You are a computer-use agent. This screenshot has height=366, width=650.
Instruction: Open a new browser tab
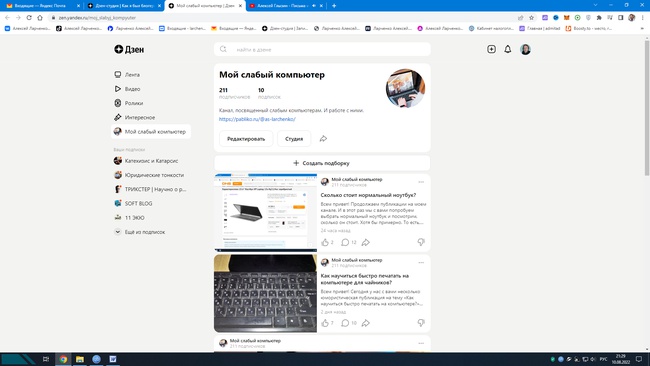tap(334, 6)
